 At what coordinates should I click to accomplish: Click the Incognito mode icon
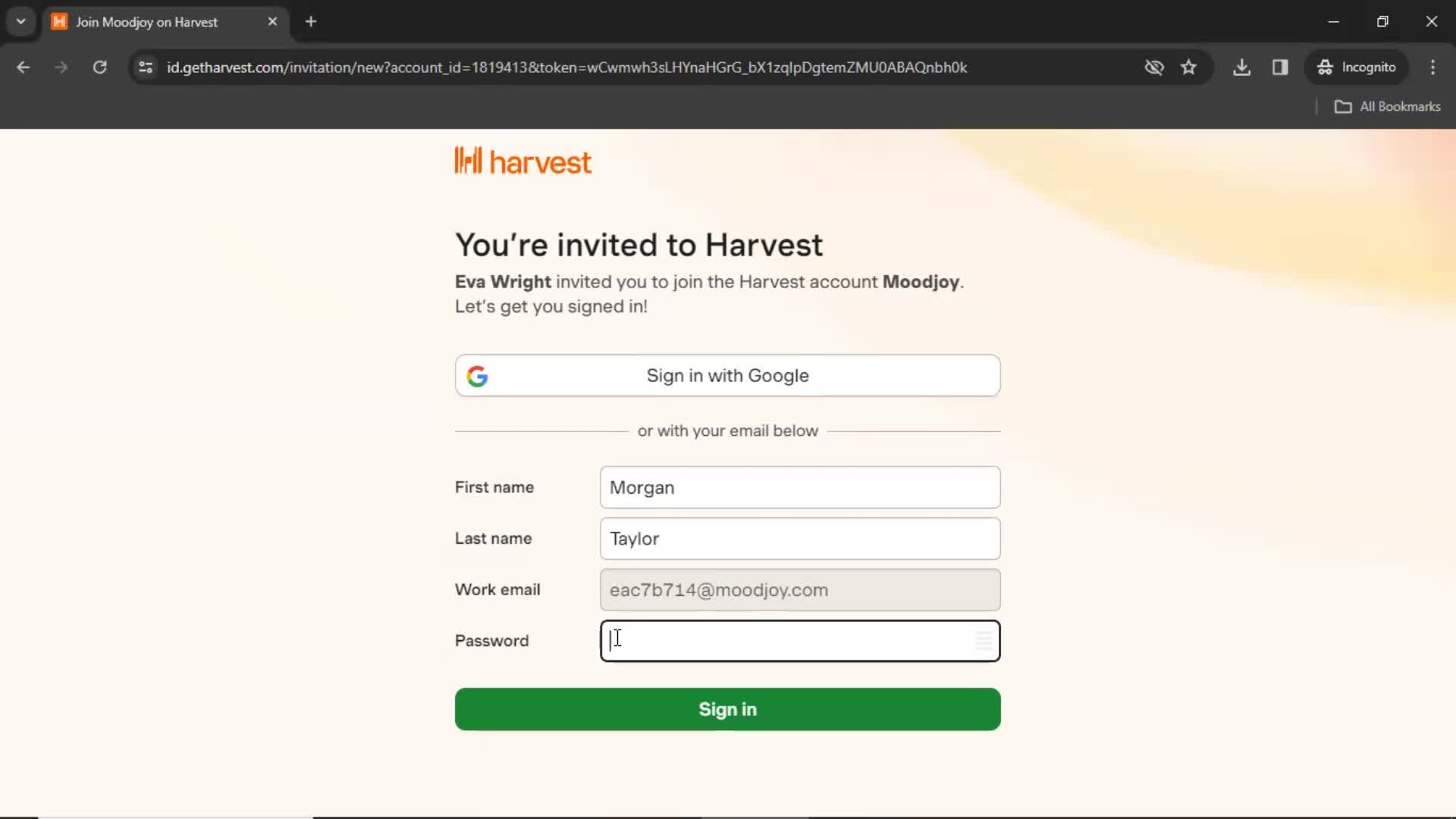(x=1325, y=67)
